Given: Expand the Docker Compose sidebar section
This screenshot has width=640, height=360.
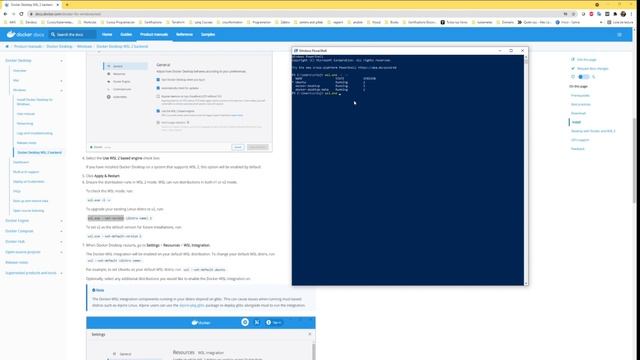Looking at the screenshot, I should point(62,231).
